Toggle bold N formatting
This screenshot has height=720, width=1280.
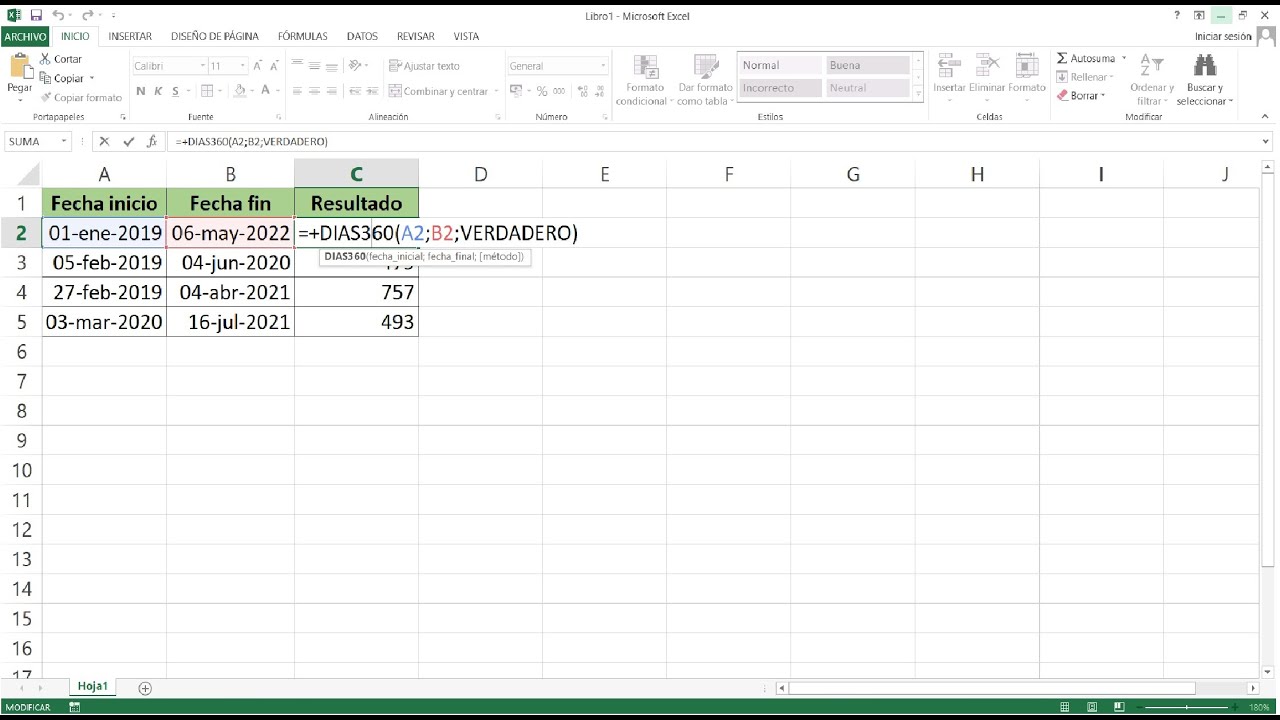[x=141, y=91]
